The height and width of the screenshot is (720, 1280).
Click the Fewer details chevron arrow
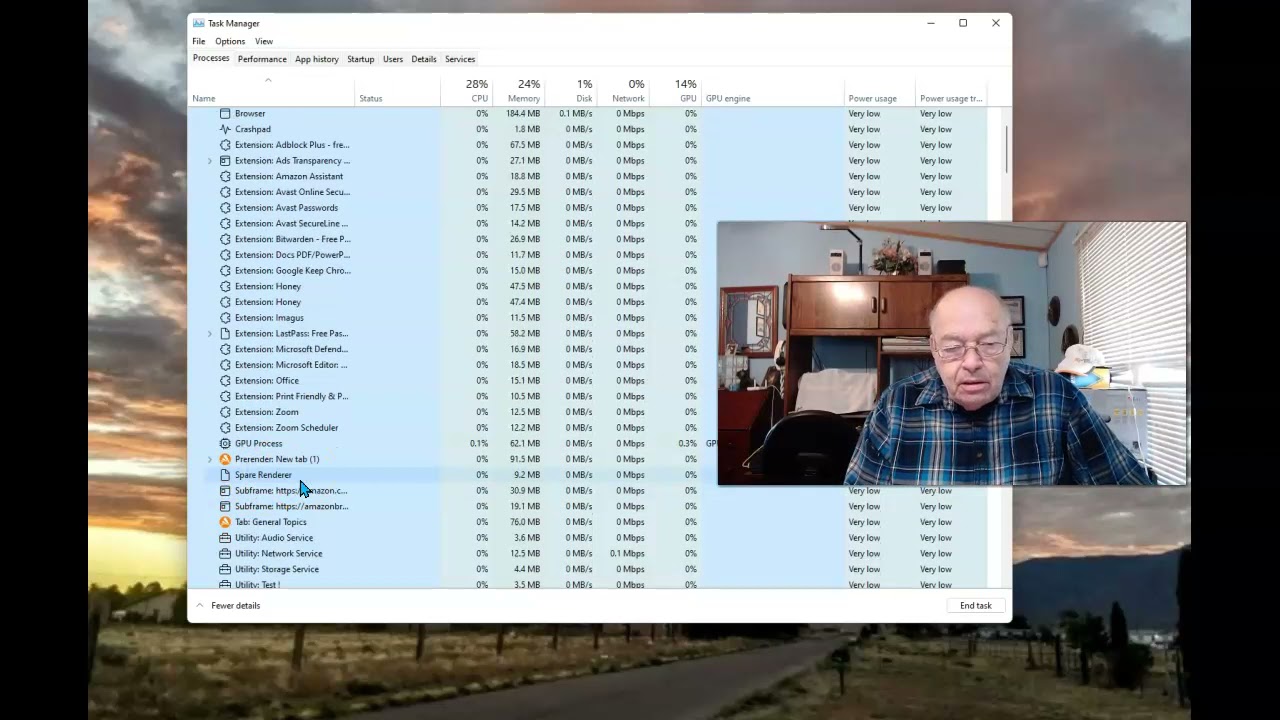point(200,605)
